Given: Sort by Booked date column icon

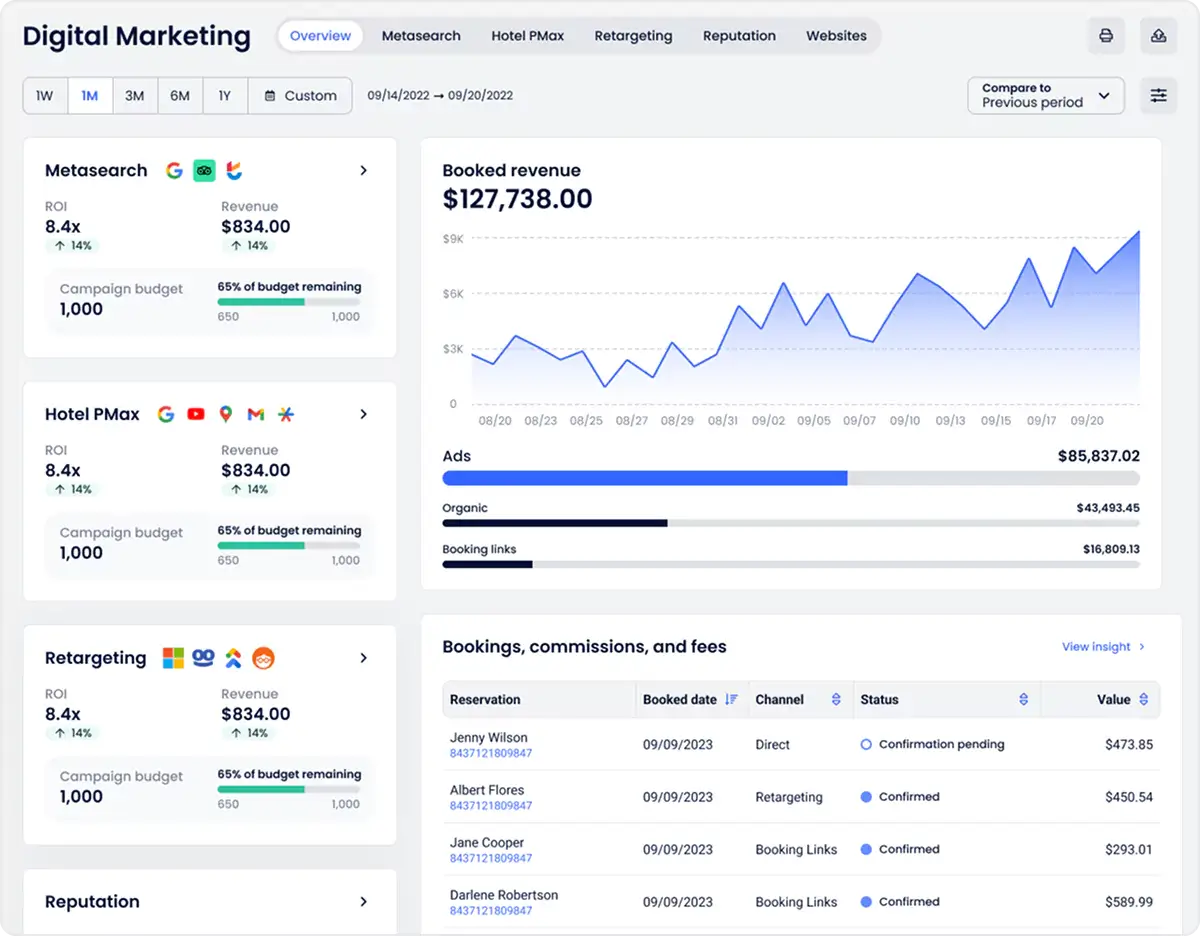Looking at the screenshot, I should coord(731,700).
